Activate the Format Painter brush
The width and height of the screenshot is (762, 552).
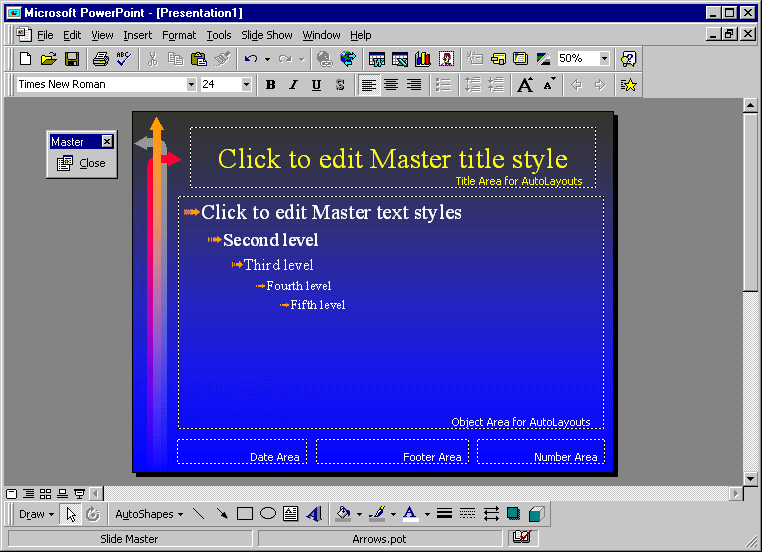pos(222,59)
